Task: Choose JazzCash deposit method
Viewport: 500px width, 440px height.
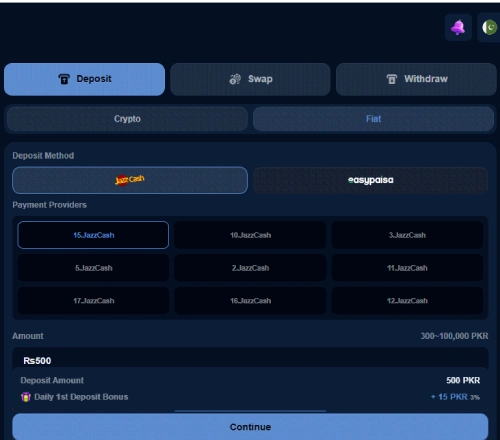Action: point(130,180)
